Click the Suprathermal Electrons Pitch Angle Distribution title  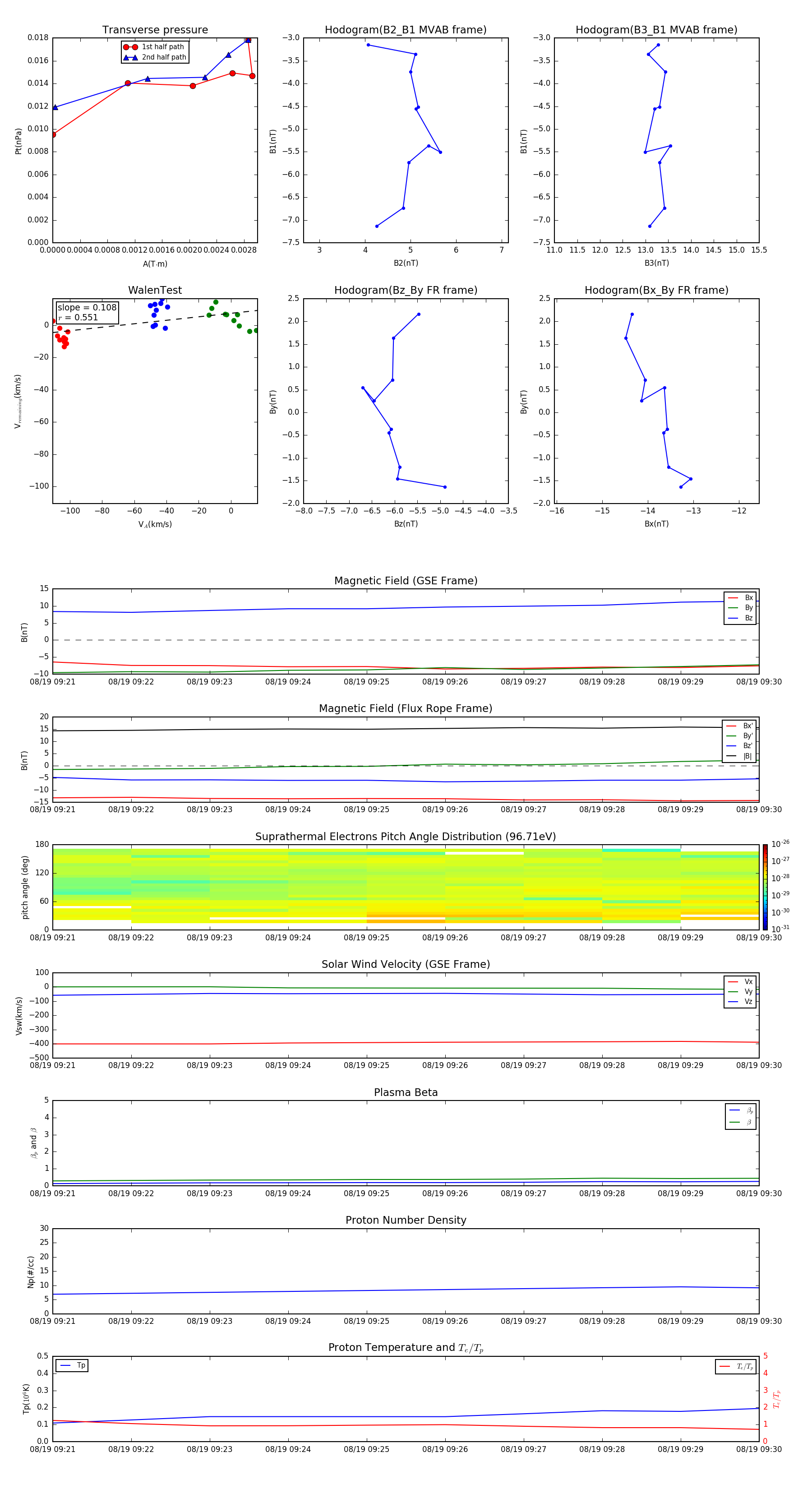(406, 837)
